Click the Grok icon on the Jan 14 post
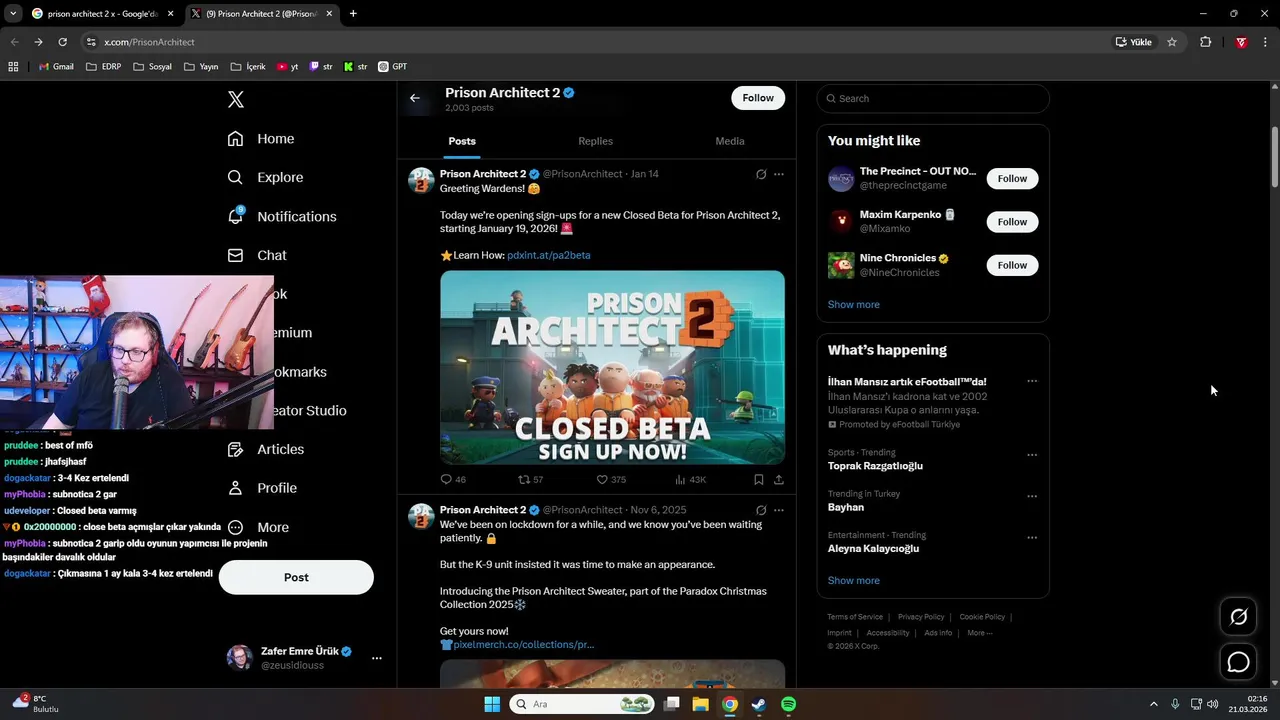This screenshot has height=720, width=1280. coord(761,174)
